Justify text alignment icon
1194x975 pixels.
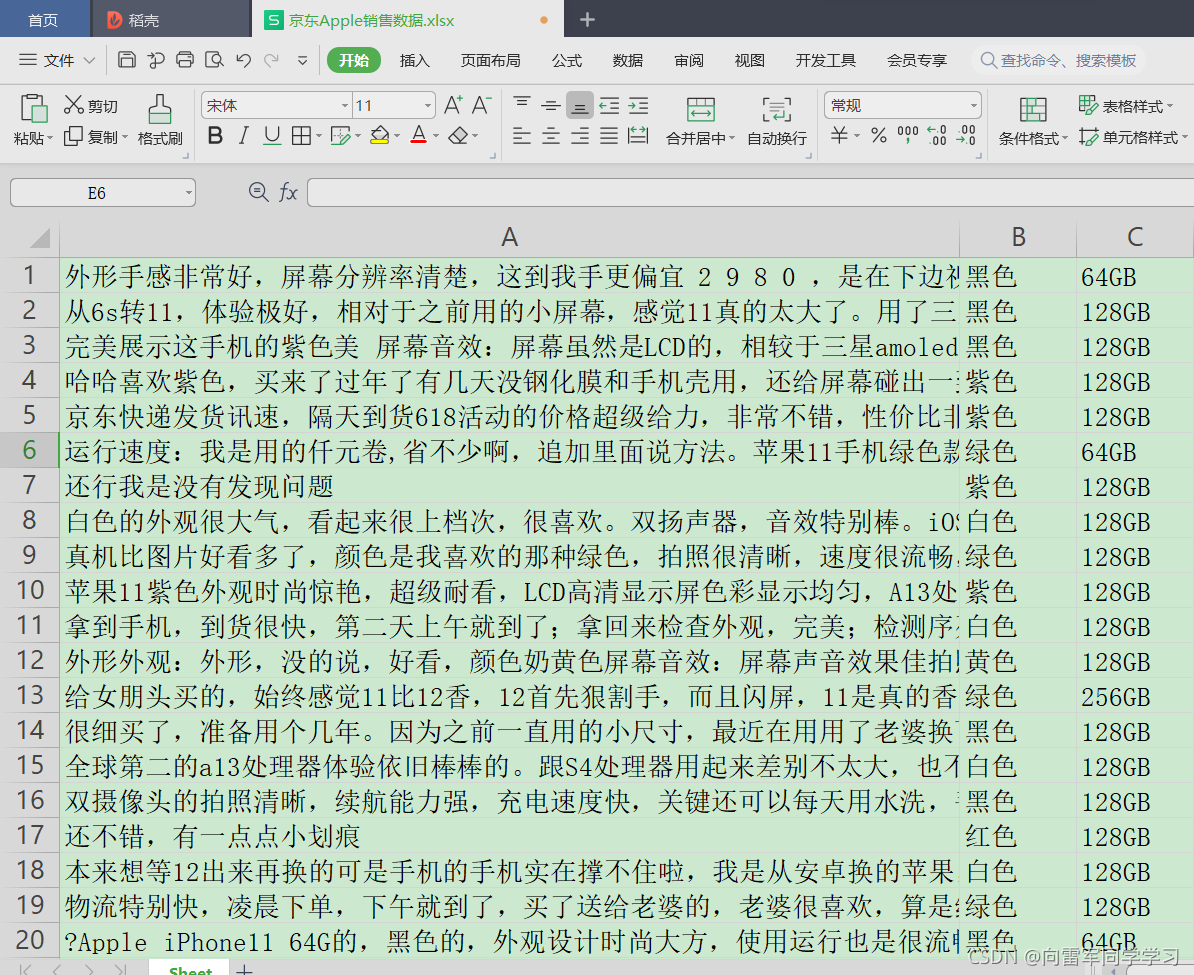[x=609, y=136]
